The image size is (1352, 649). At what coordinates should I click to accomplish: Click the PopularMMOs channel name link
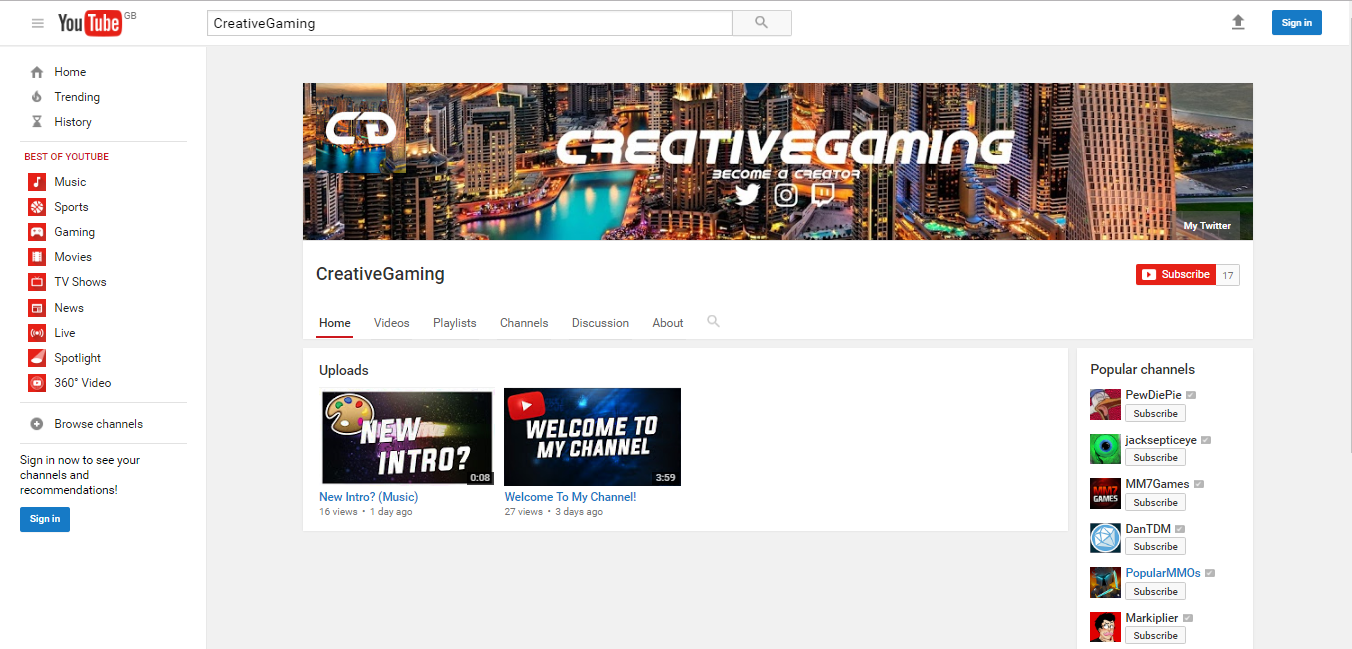tap(1163, 573)
